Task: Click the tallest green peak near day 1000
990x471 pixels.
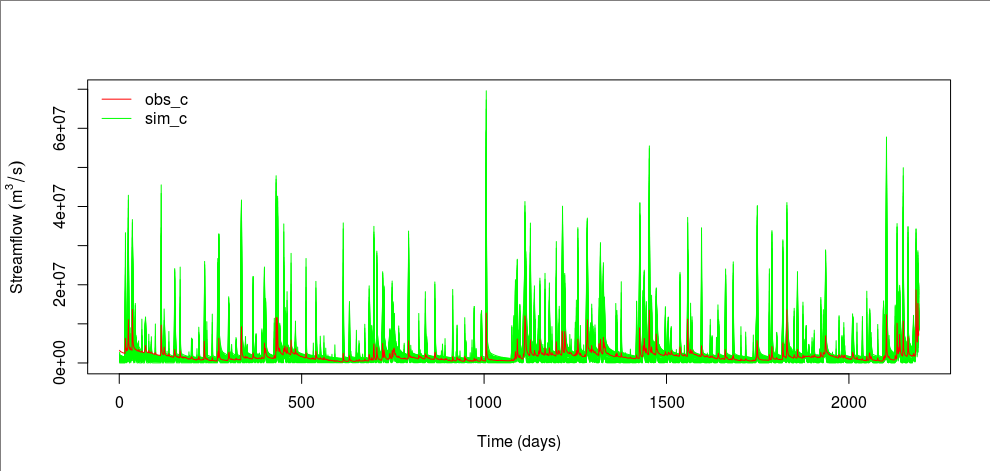Action: [486, 93]
